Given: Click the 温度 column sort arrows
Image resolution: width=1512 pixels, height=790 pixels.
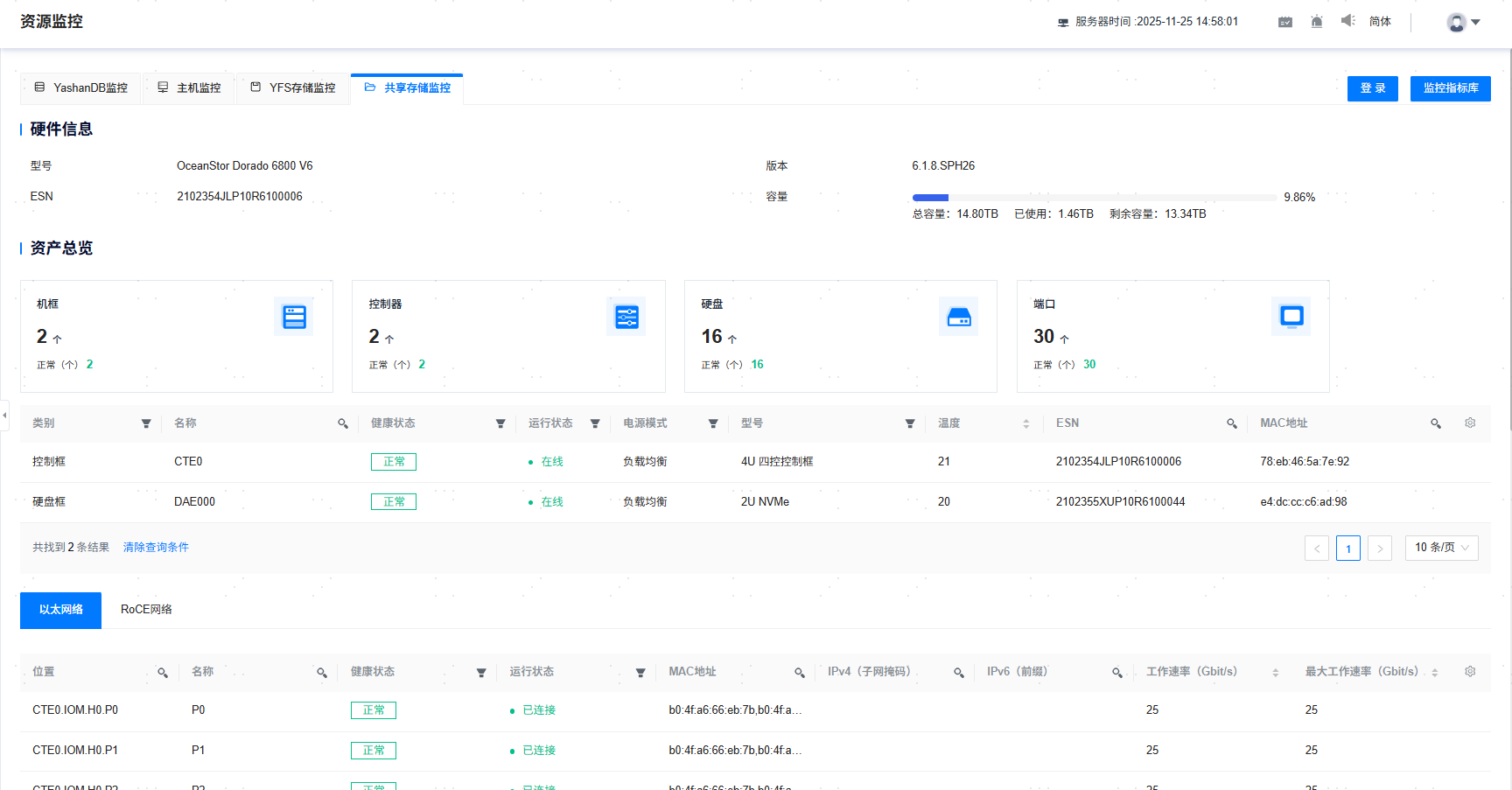Looking at the screenshot, I should [x=1025, y=423].
